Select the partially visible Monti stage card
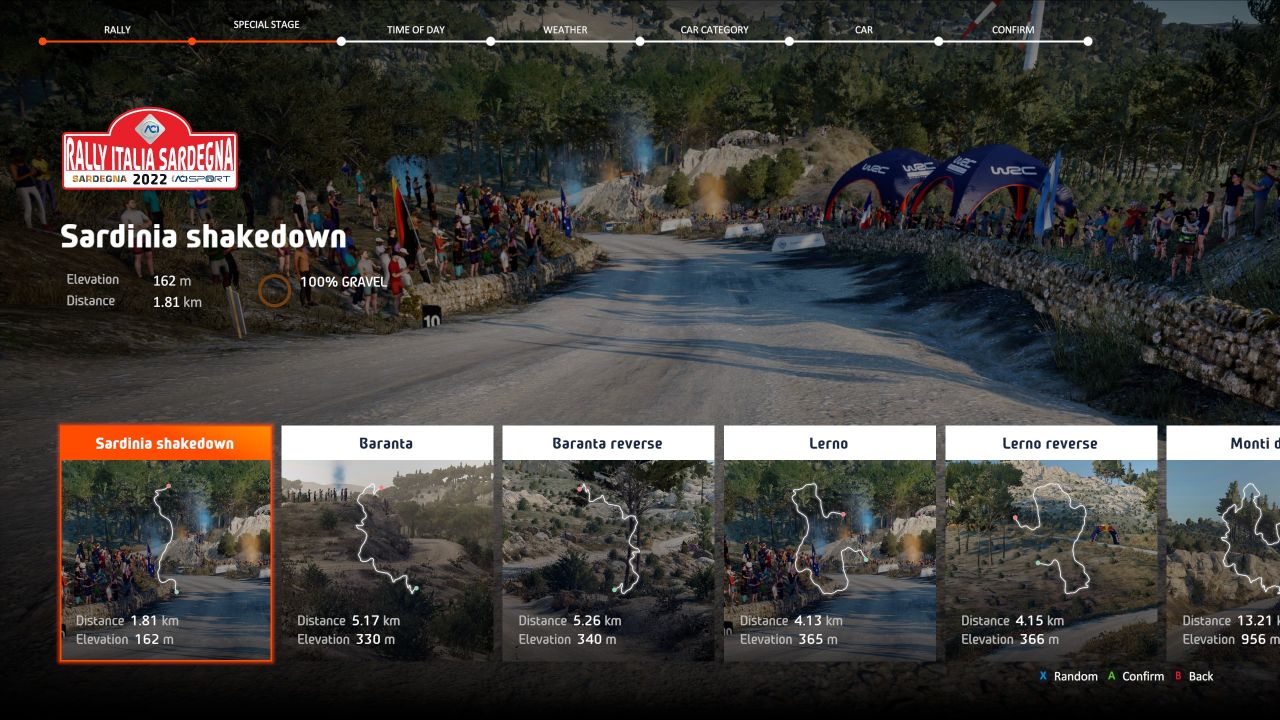This screenshot has height=720, width=1280. pos(1223,560)
